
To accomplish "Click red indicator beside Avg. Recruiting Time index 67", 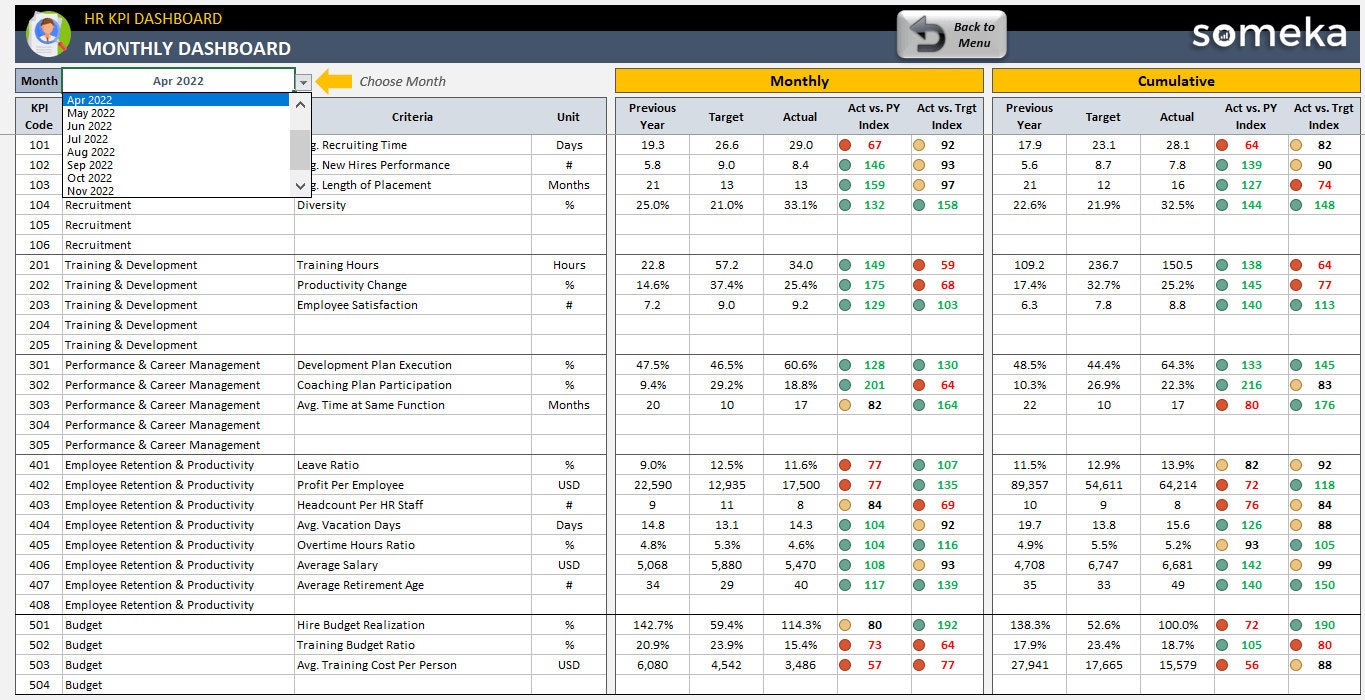I will pyautogui.click(x=844, y=145).
